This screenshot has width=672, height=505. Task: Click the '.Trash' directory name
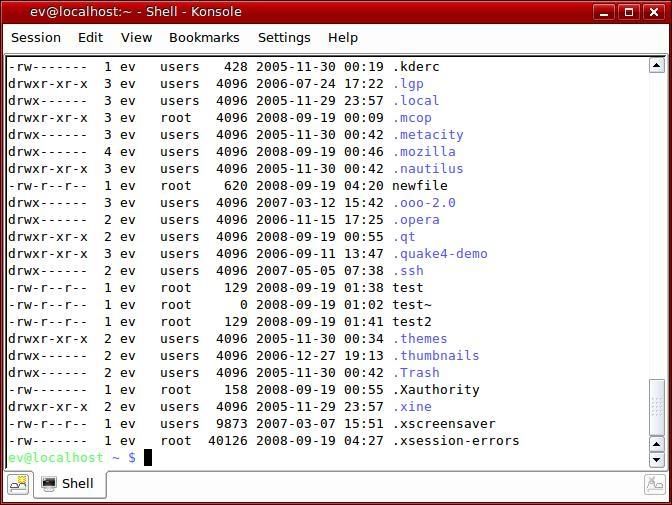pos(416,373)
